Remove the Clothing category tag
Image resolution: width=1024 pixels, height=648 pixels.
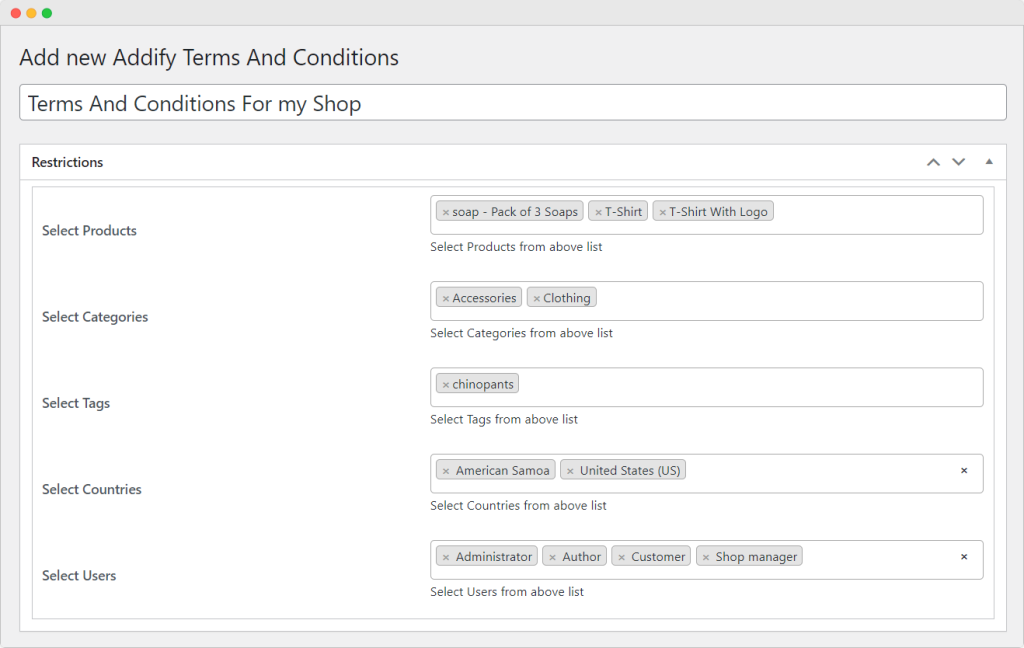pos(537,298)
